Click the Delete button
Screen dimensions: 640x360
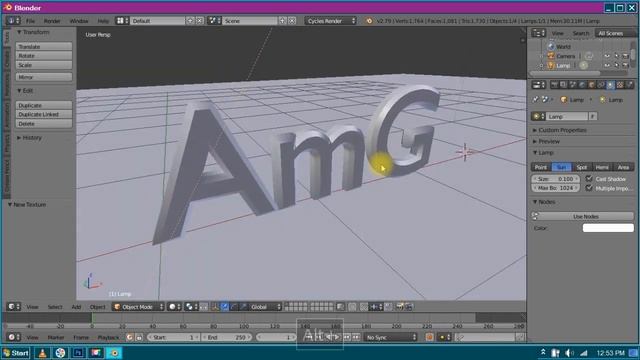point(44,124)
